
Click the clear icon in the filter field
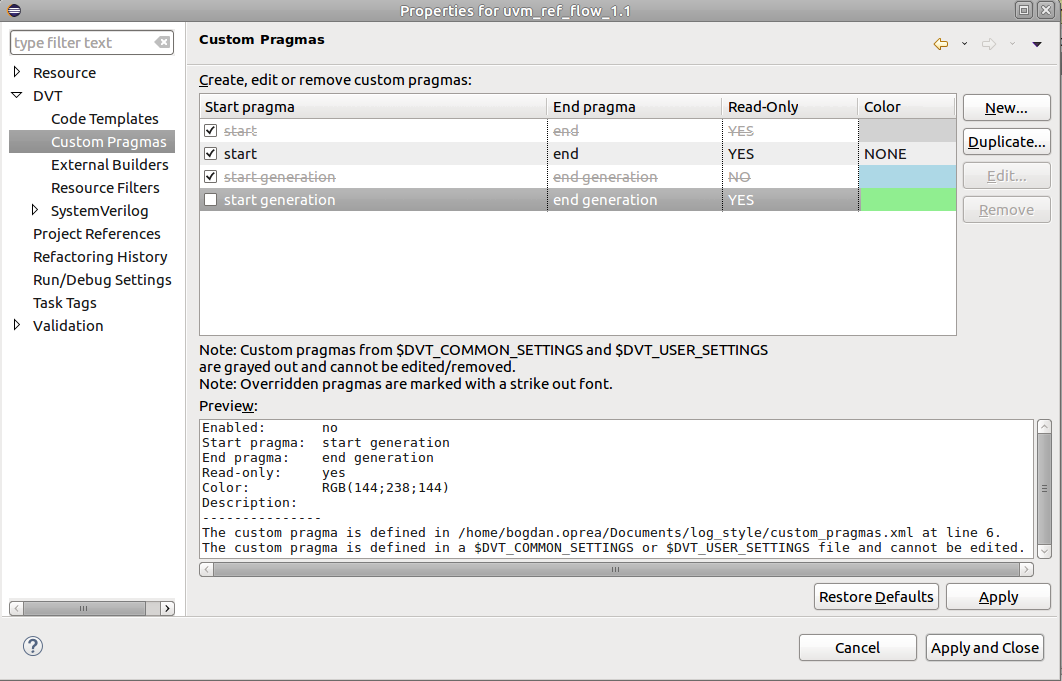tap(162, 42)
